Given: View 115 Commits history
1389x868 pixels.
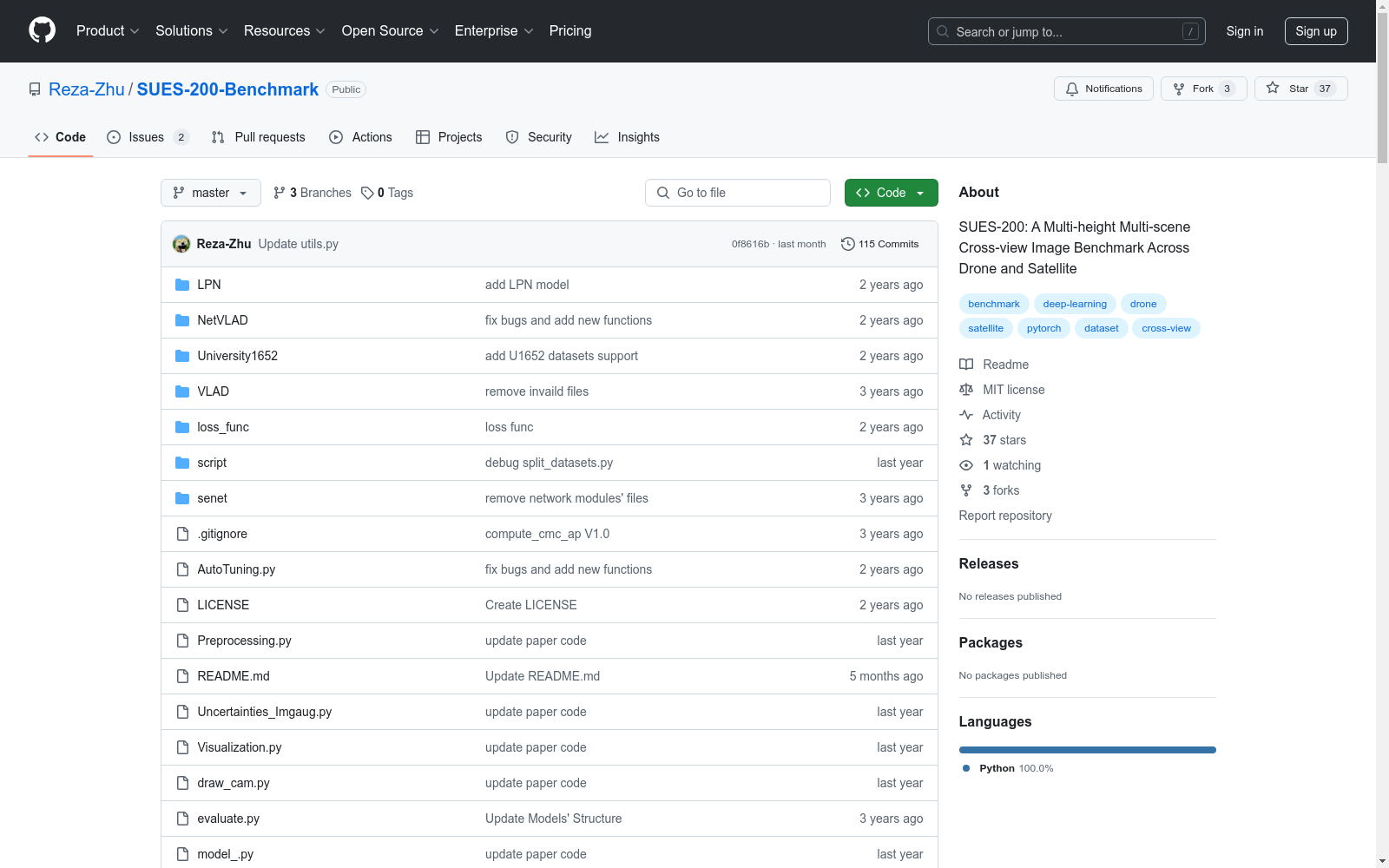Looking at the screenshot, I should point(879,244).
